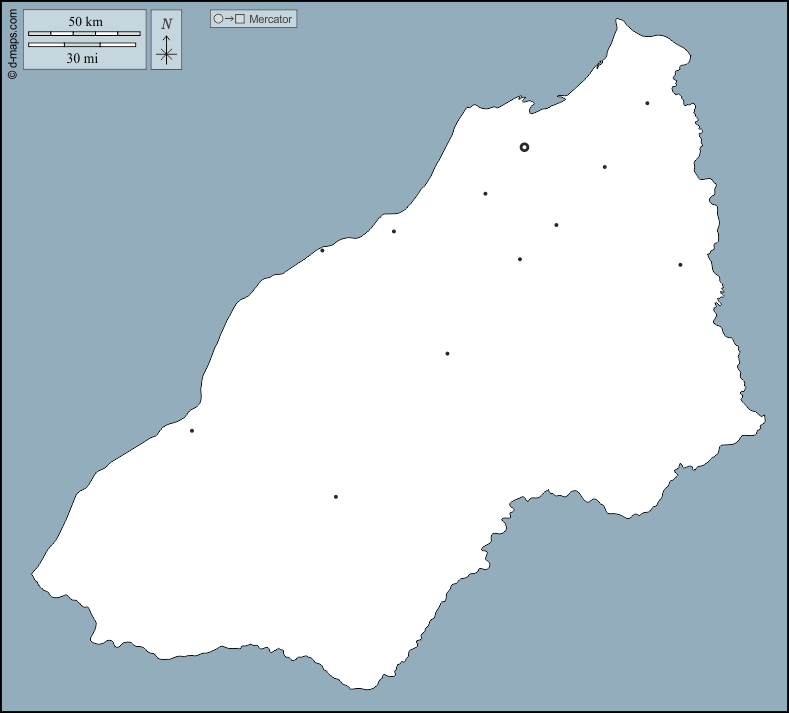Select the westernmost city dot near the coast
Screen dimensions: 789x713
coord(192,431)
